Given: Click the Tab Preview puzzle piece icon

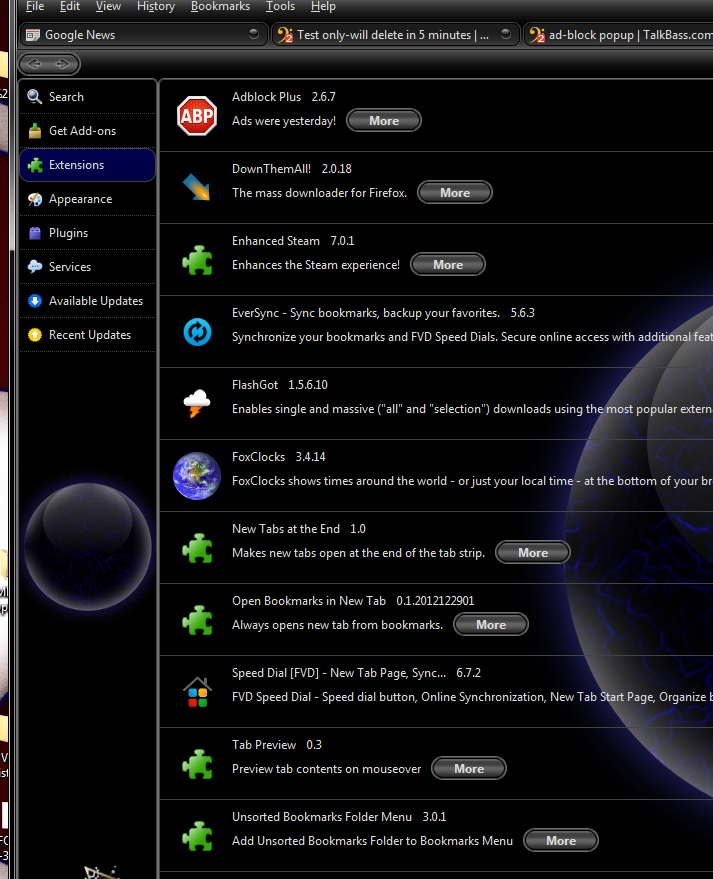Looking at the screenshot, I should coord(197,764).
